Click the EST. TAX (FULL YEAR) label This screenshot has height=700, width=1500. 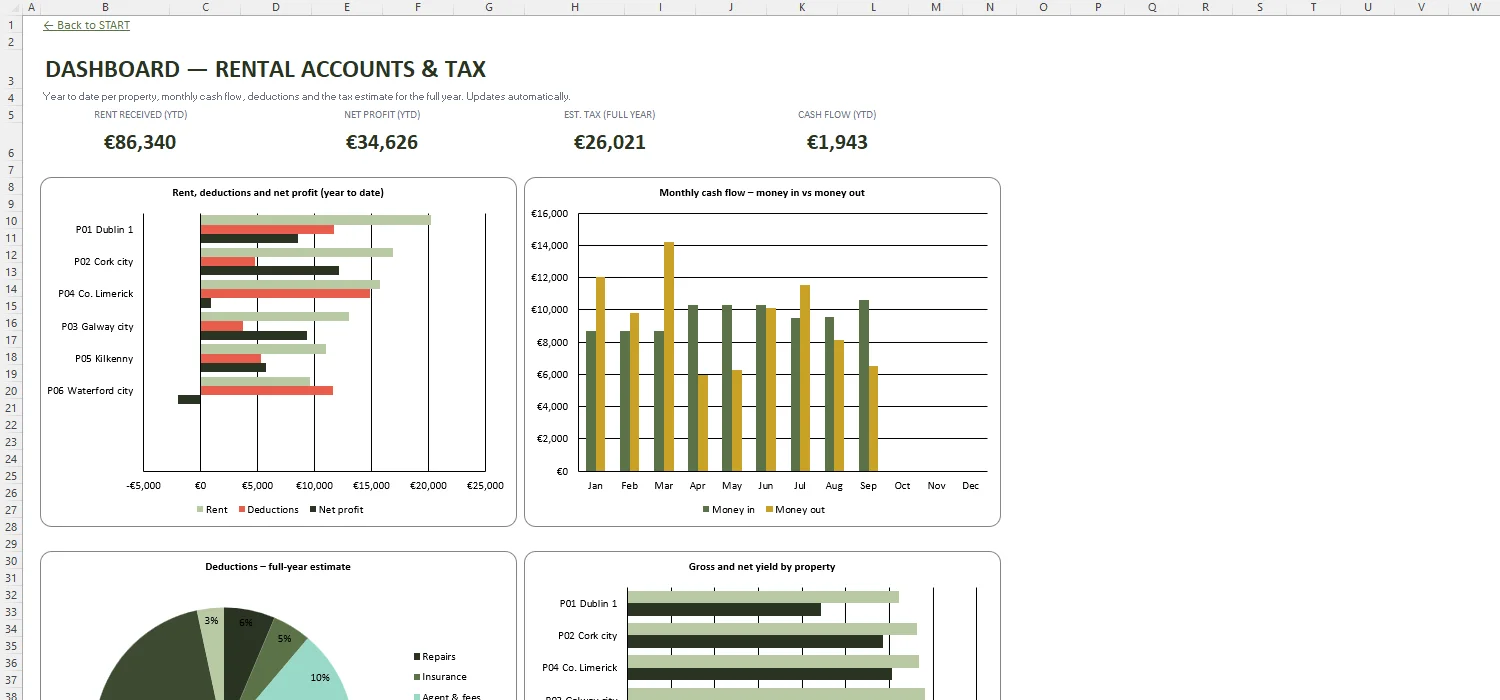[x=610, y=114]
